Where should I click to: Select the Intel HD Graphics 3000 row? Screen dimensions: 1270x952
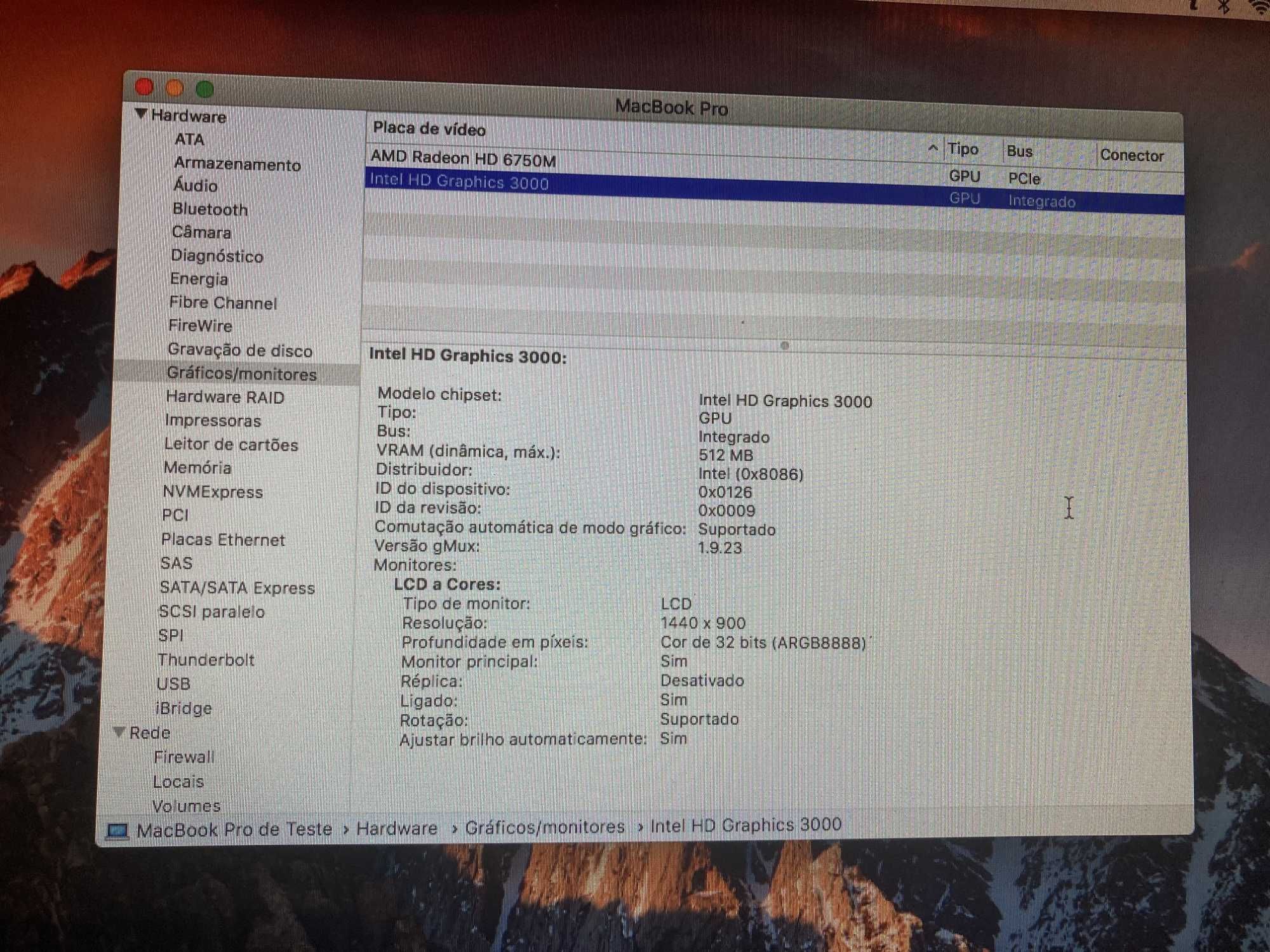(x=773, y=190)
